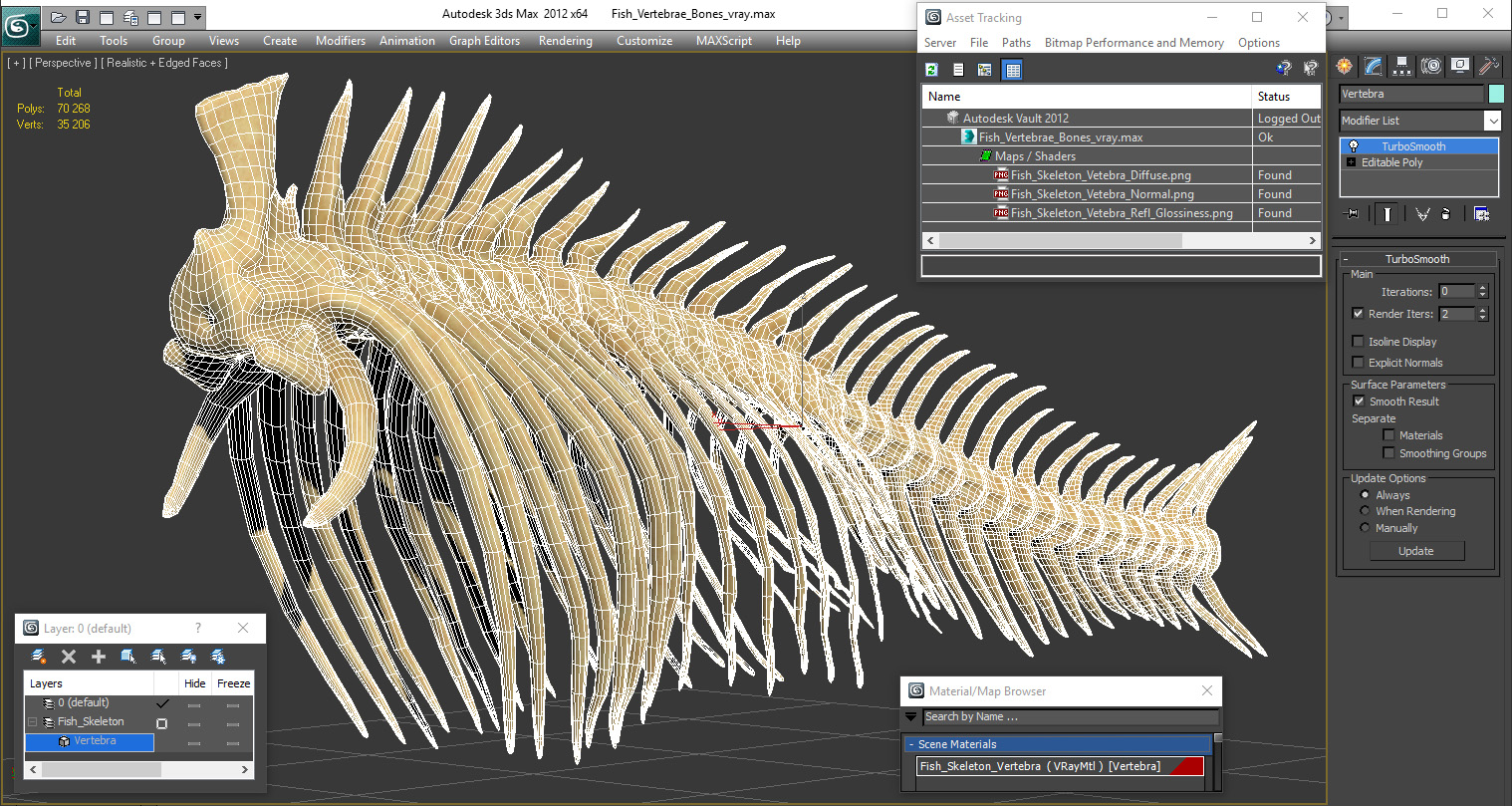The width and height of the screenshot is (1512, 806).
Task: Click Hide/Unhide All Layers icon
Action: tap(188, 656)
